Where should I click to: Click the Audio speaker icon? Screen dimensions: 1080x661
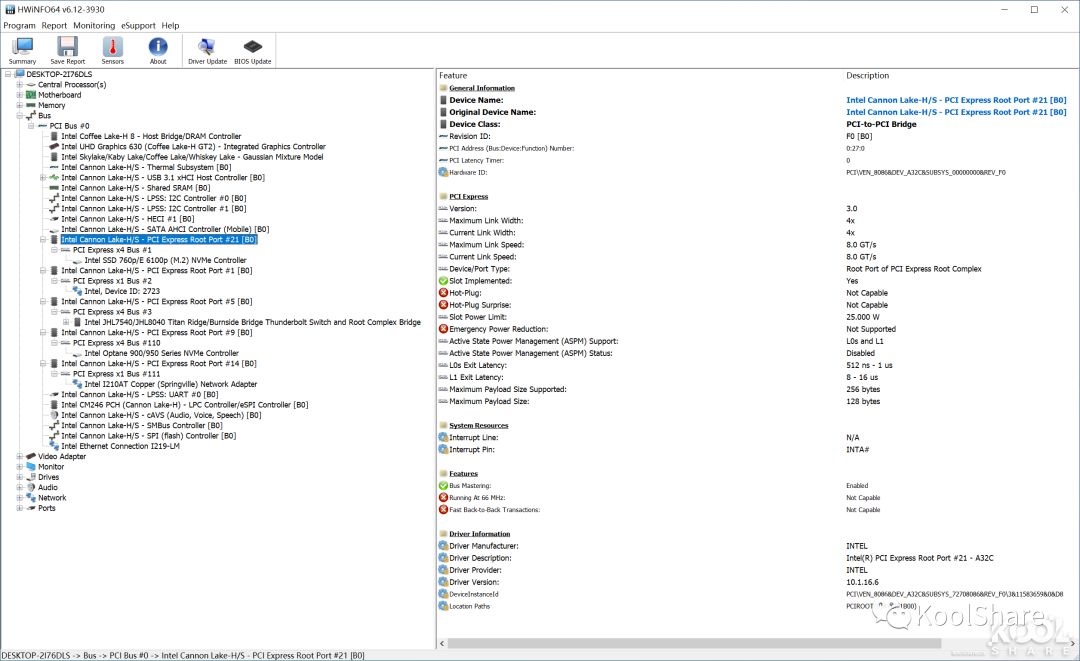point(31,487)
